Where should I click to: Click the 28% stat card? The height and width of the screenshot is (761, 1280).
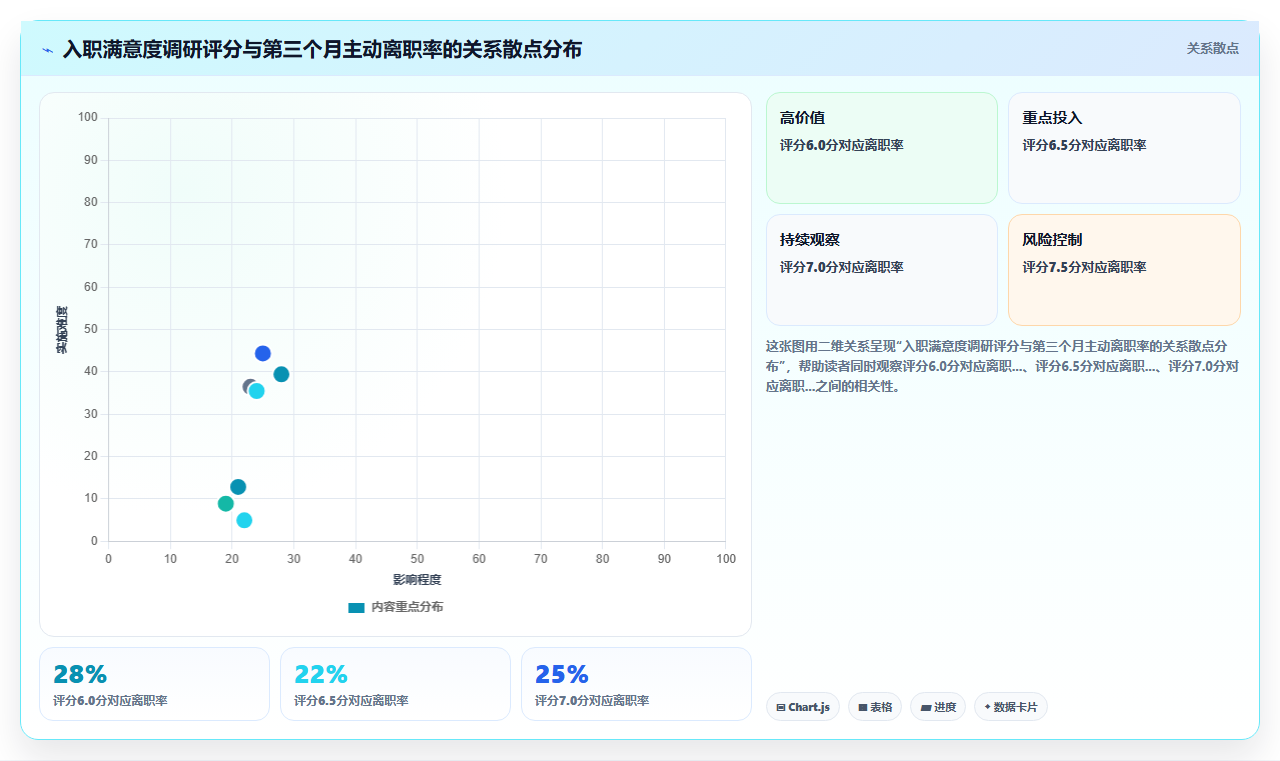(x=154, y=684)
